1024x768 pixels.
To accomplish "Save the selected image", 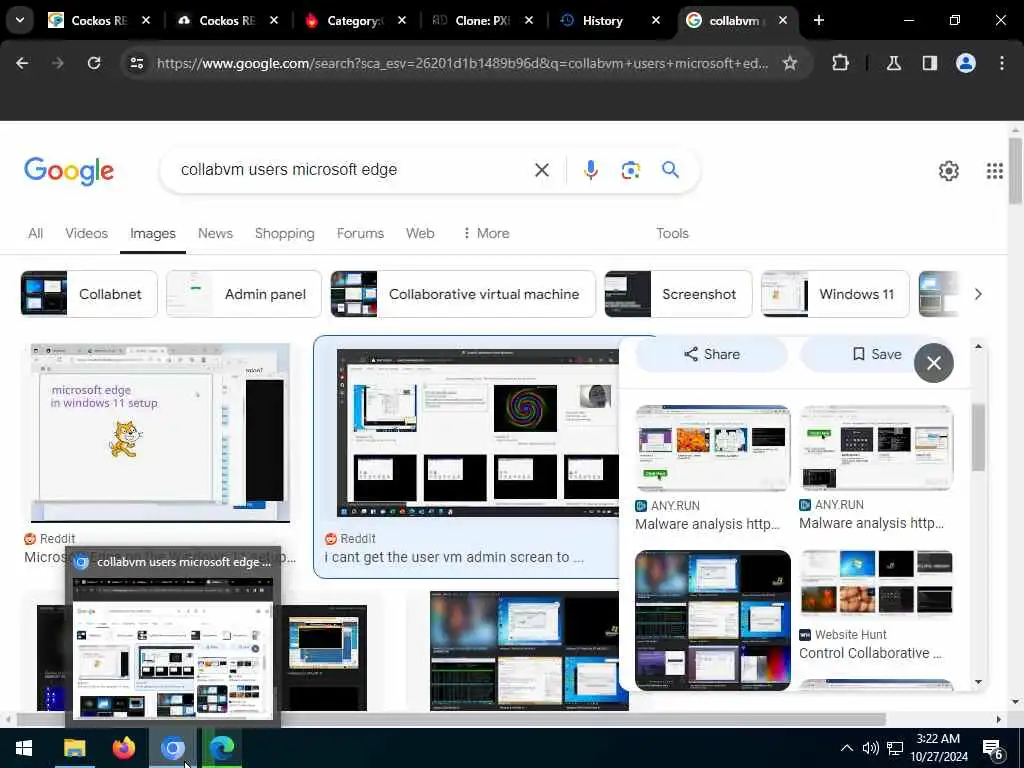I will pos(877,355).
